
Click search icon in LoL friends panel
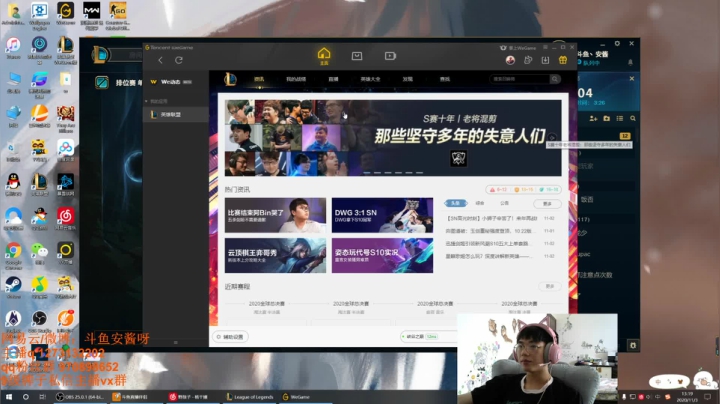point(633,118)
